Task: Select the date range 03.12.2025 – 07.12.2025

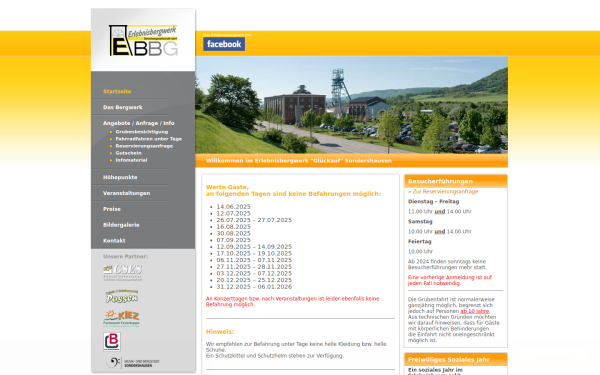Action: tap(254, 274)
